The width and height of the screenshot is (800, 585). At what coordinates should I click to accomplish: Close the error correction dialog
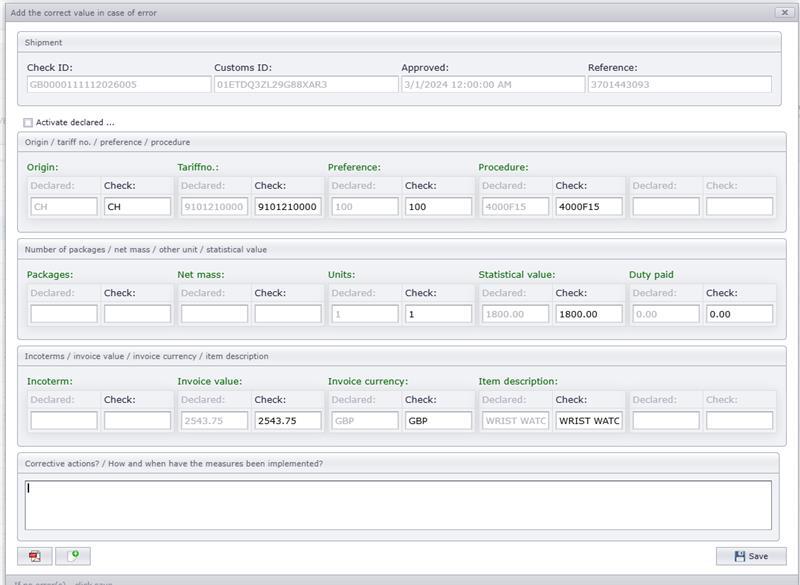pyautogui.click(x=784, y=12)
